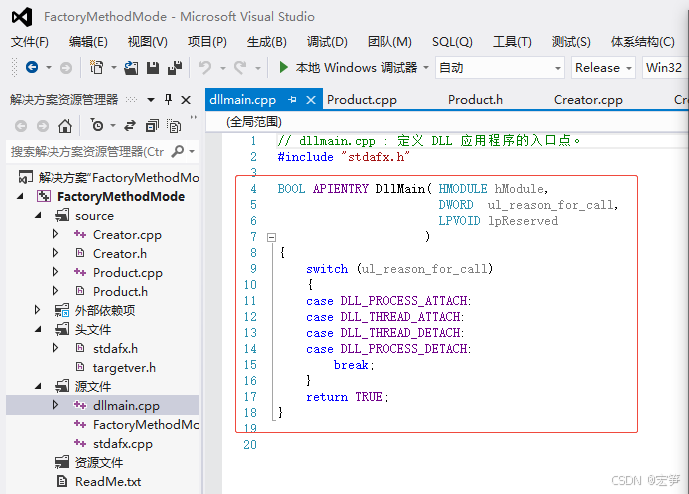Collapse the FactoryMethodMode project node
Screen dimensions: 689x494
(x=20, y=196)
